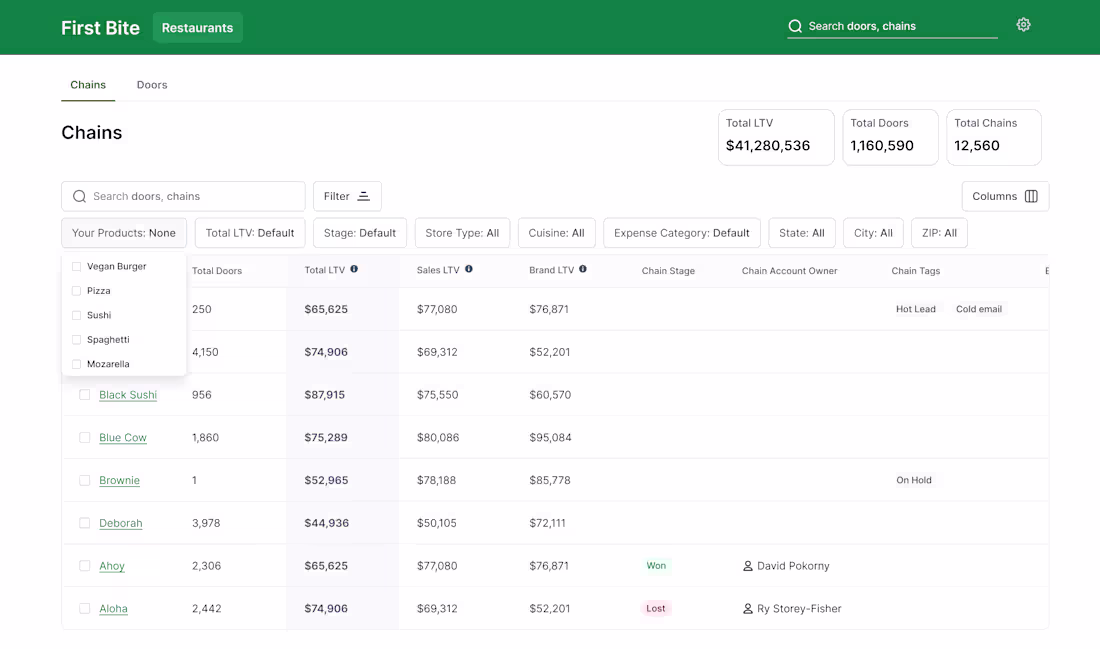1100x649 pixels.
Task: Click the Restaurants button in the header
Action: point(197,27)
